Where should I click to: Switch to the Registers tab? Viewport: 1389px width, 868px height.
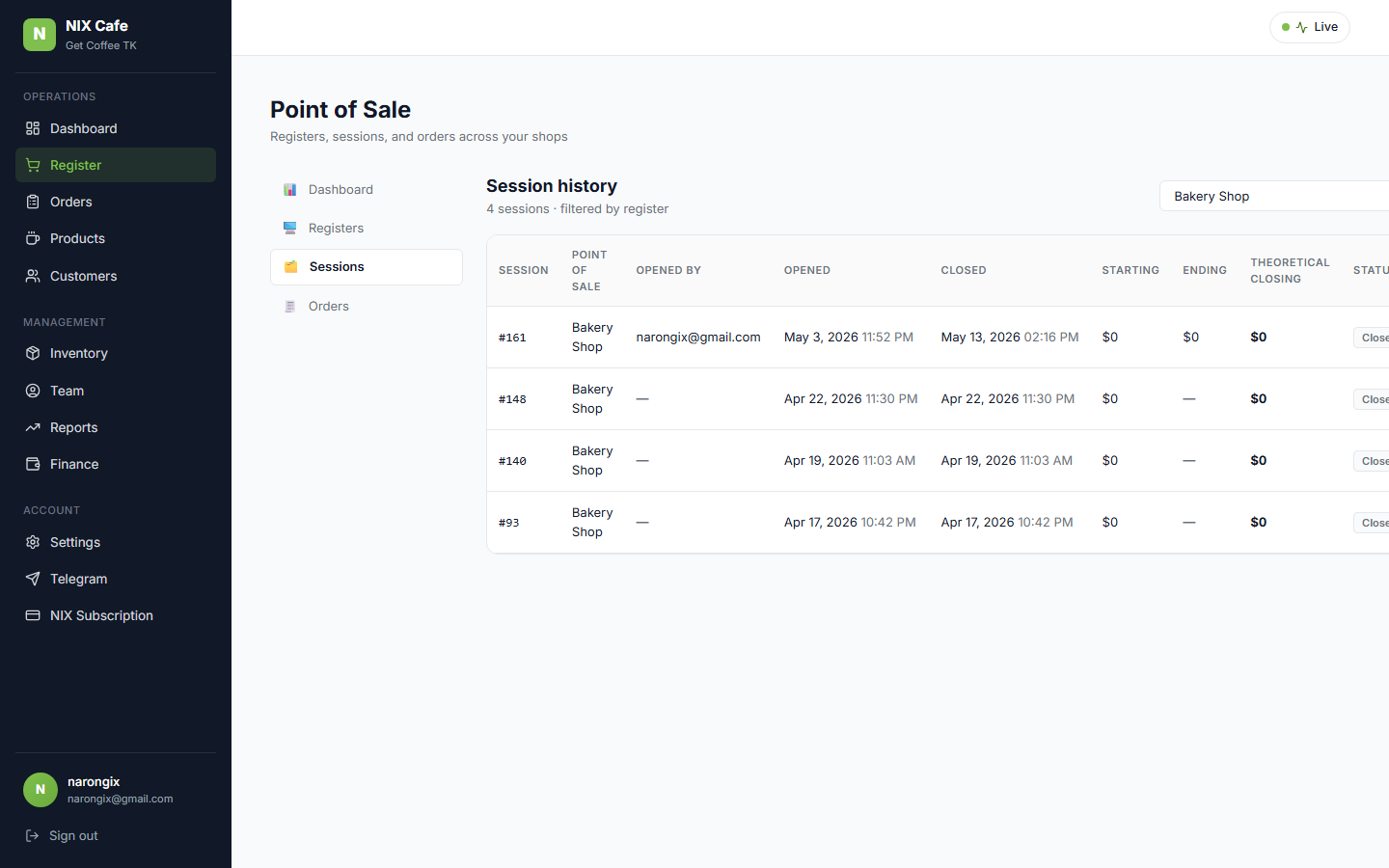(367, 229)
